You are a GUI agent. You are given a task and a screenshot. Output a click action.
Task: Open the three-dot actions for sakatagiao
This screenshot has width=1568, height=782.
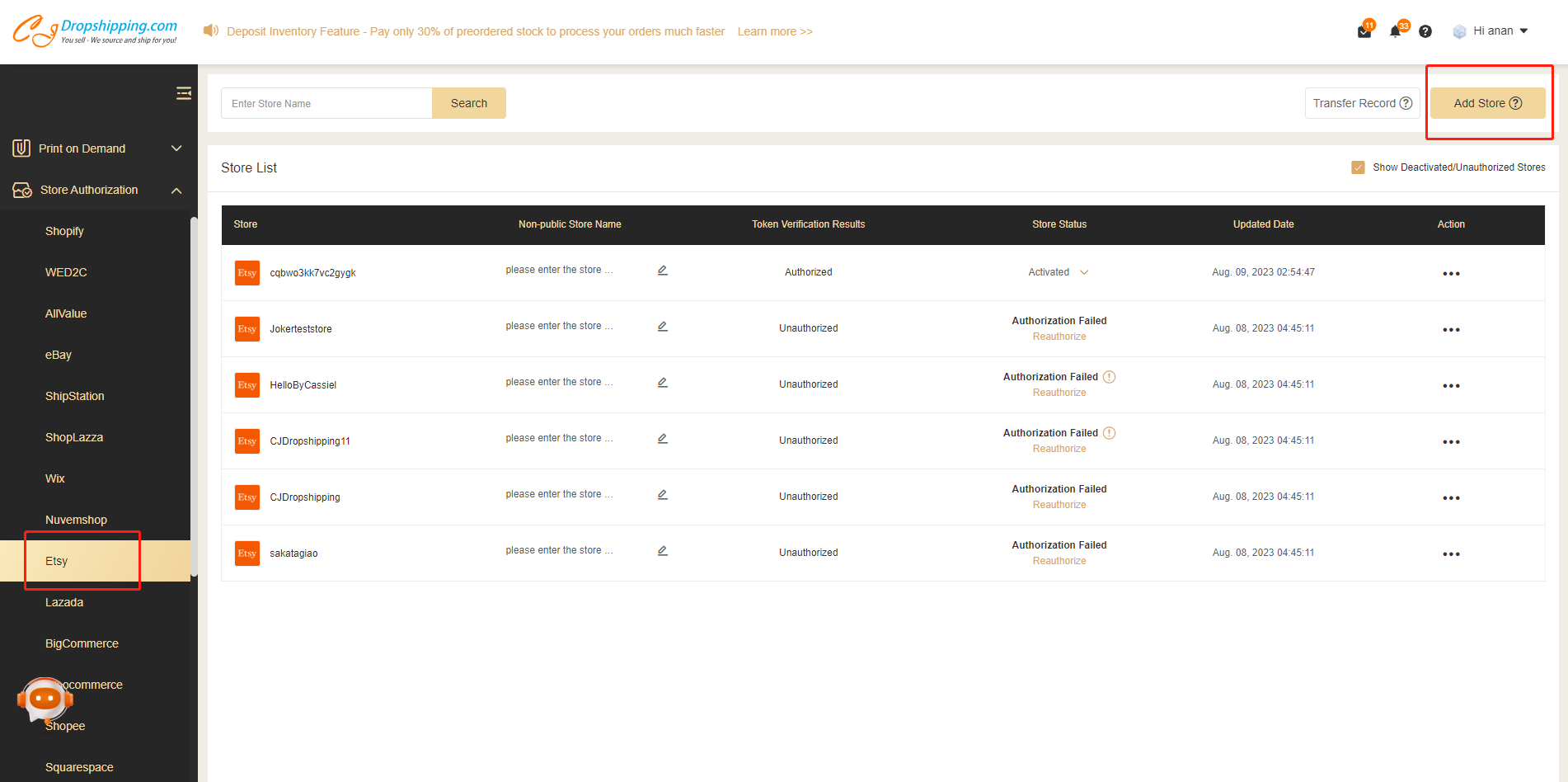point(1451,554)
